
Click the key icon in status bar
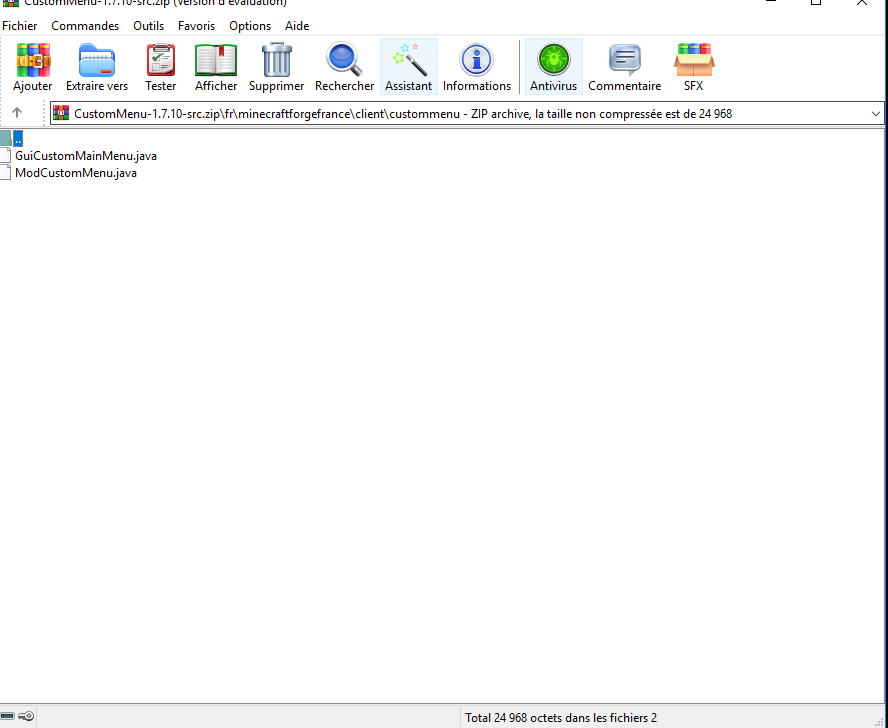[27, 716]
